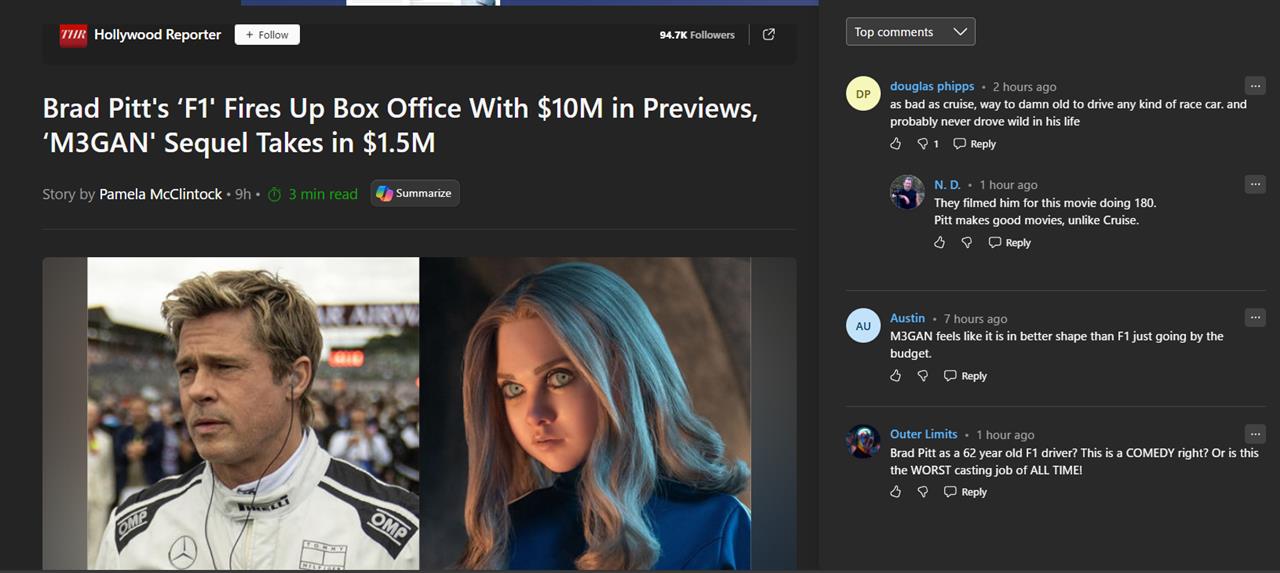The image size is (1280, 573).
Task: Click the 3 min read label
Action: (x=323, y=194)
